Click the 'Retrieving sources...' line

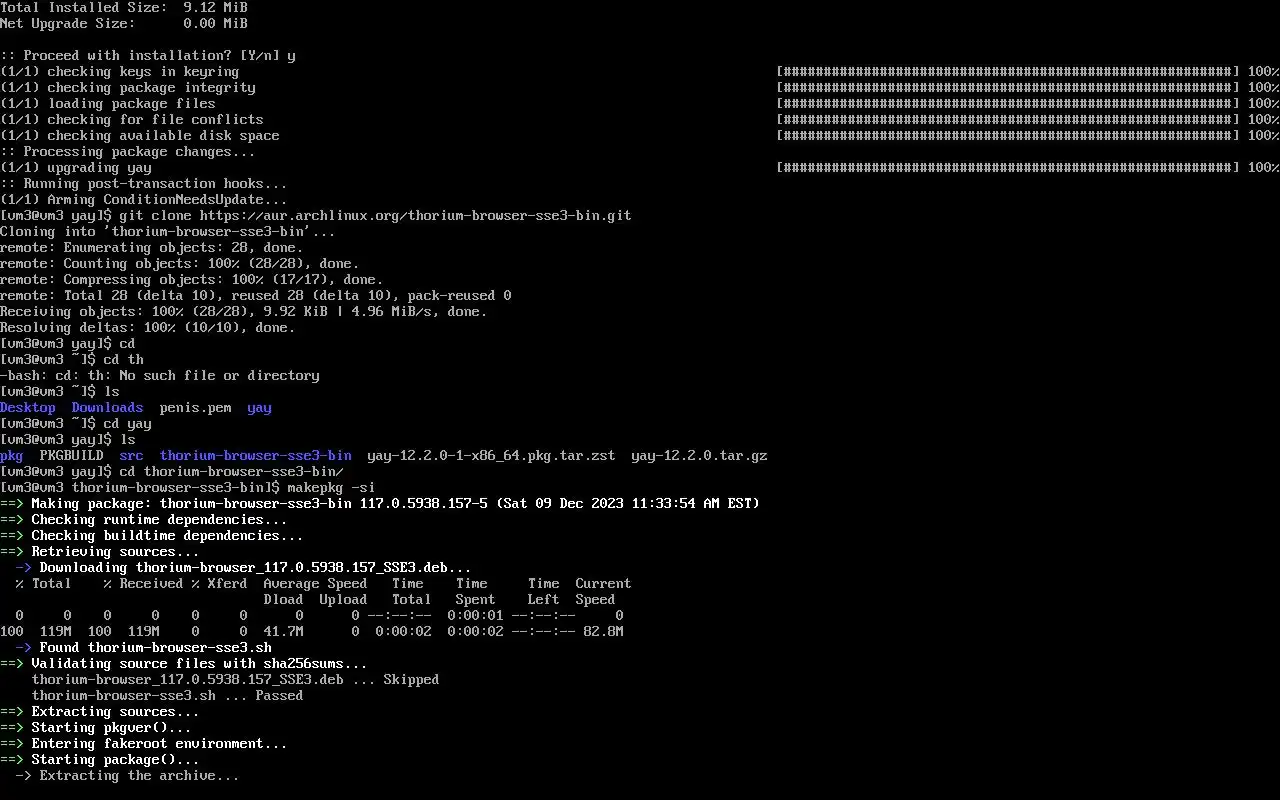click(x=100, y=551)
